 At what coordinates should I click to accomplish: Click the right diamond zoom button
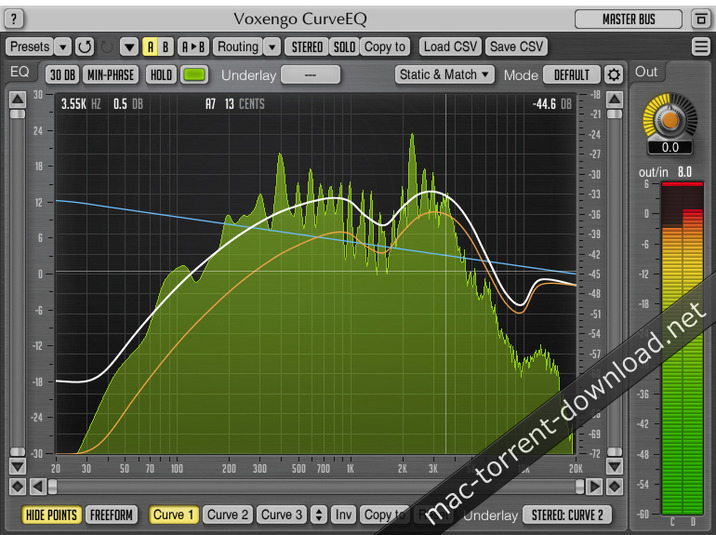614,487
